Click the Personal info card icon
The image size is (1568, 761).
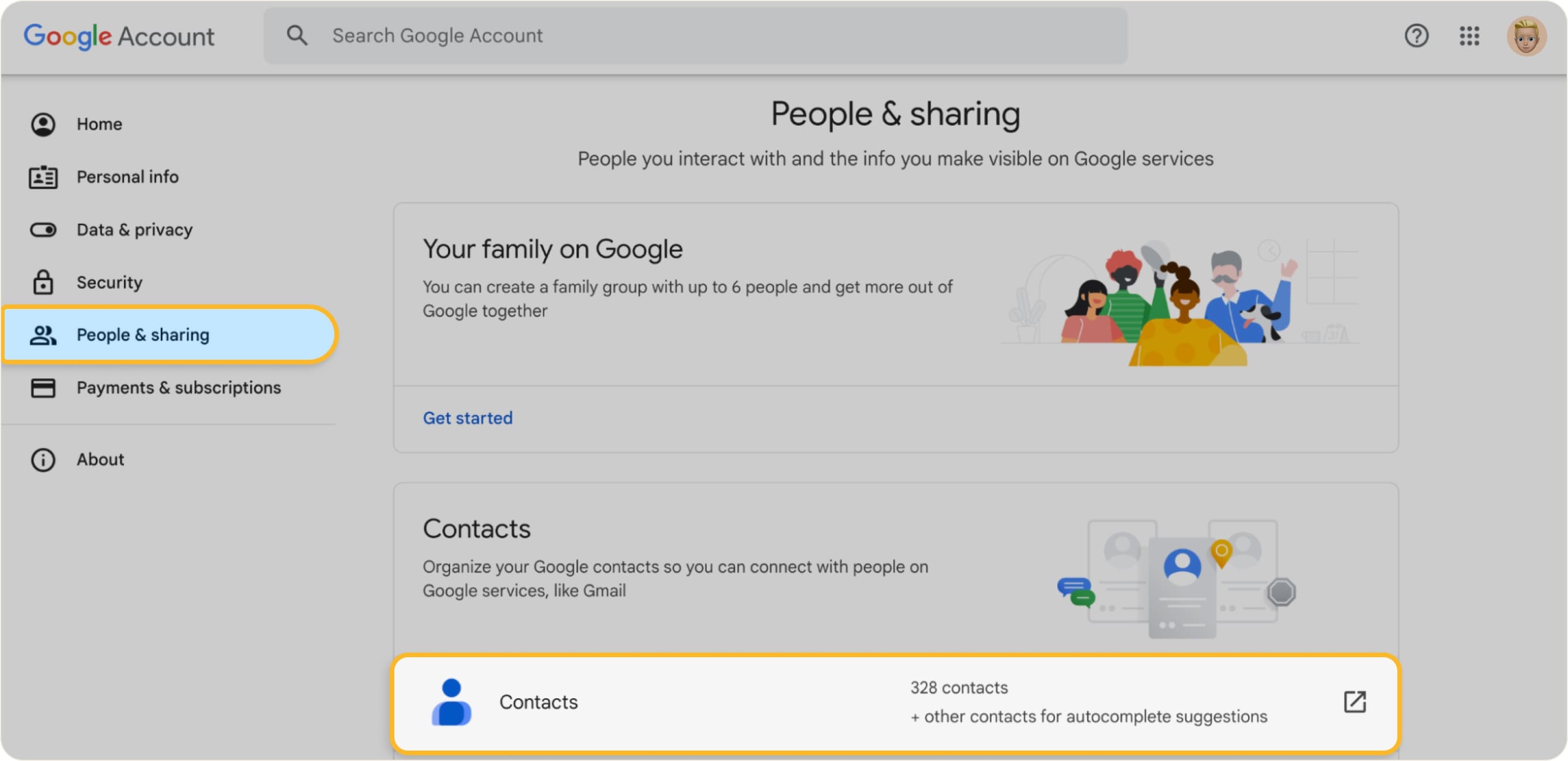click(x=43, y=176)
